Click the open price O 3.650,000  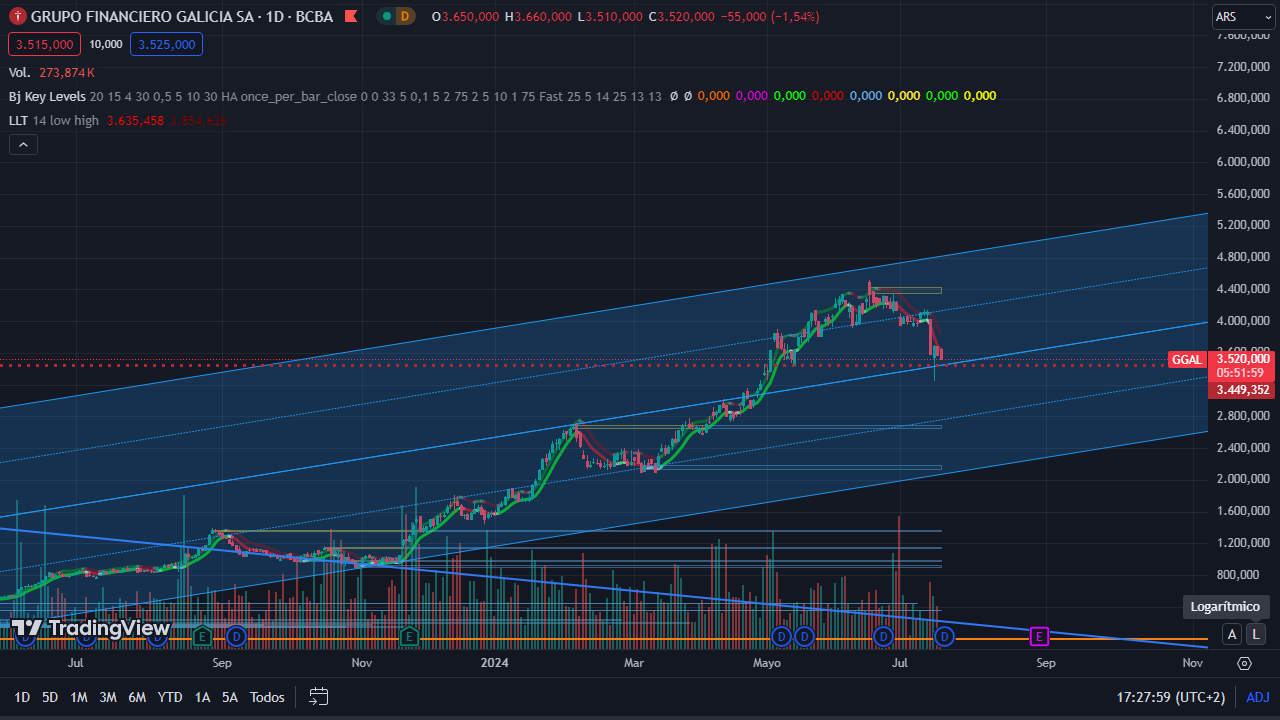tap(465, 17)
